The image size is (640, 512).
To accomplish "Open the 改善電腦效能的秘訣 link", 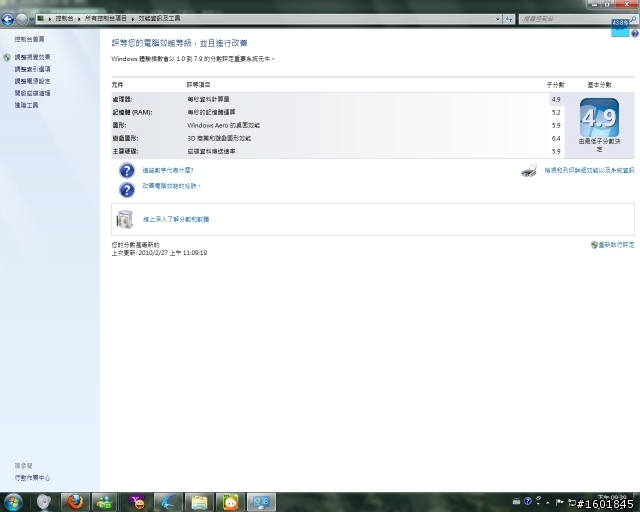I will coord(171,186).
